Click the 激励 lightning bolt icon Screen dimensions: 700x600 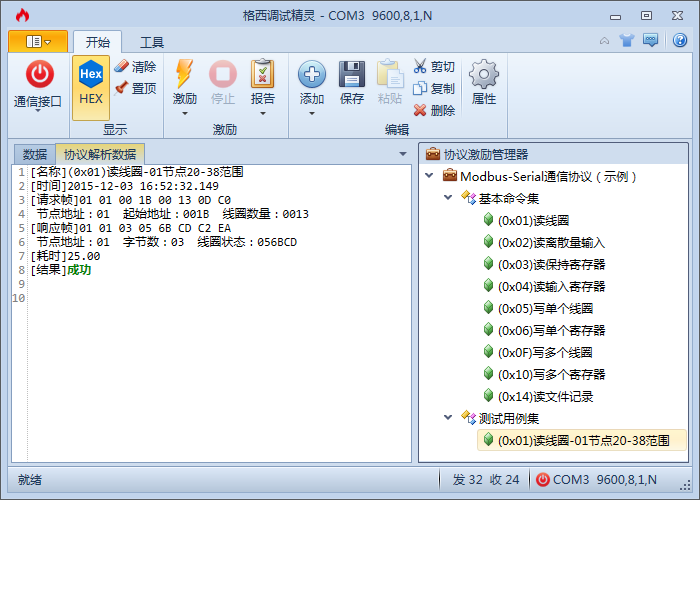[184, 74]
